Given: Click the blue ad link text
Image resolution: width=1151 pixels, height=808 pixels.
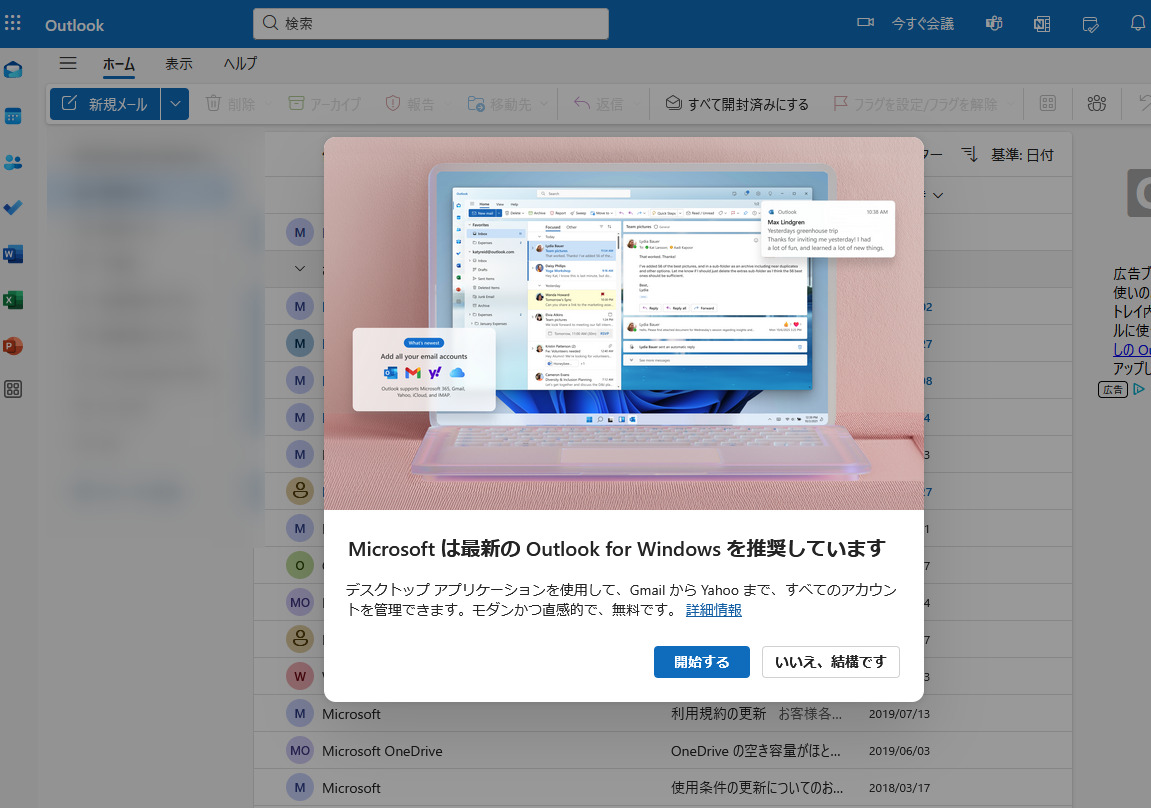Looking at the screenshot, I should pyautogui.click(x=1132, y=350).
